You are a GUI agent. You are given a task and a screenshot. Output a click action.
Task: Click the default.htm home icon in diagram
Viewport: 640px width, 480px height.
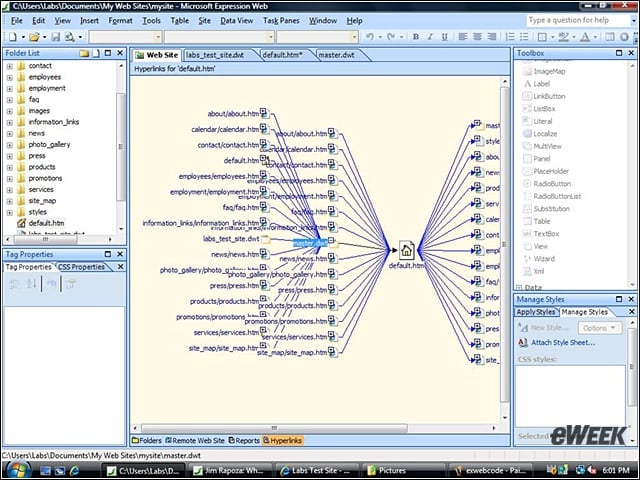click(x=406, y=250)
